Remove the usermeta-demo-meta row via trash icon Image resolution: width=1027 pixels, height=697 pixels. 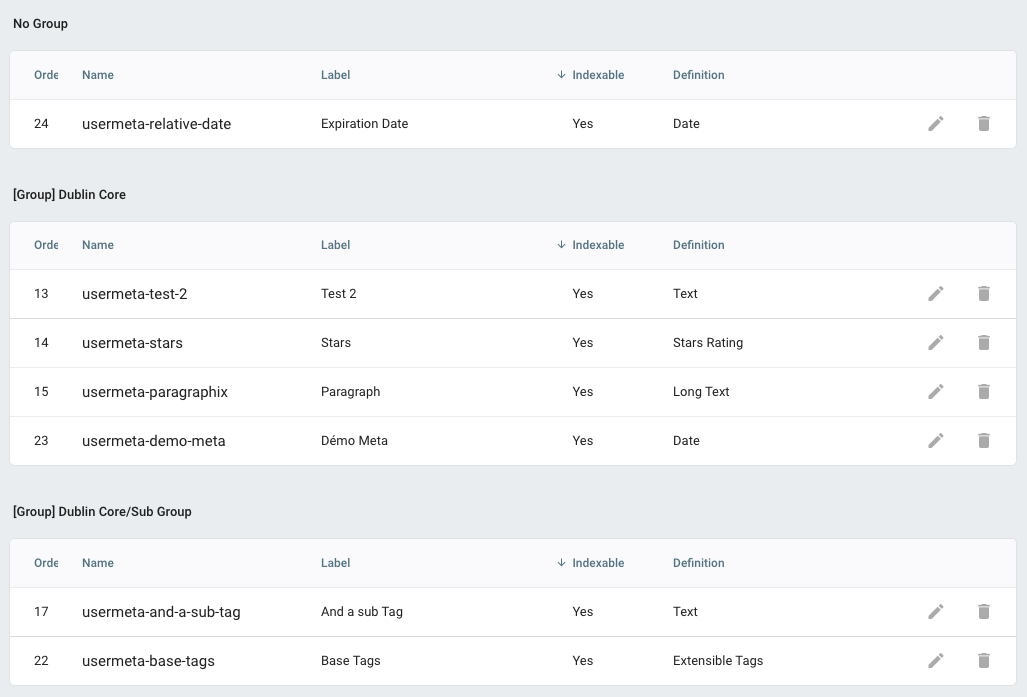984,441
